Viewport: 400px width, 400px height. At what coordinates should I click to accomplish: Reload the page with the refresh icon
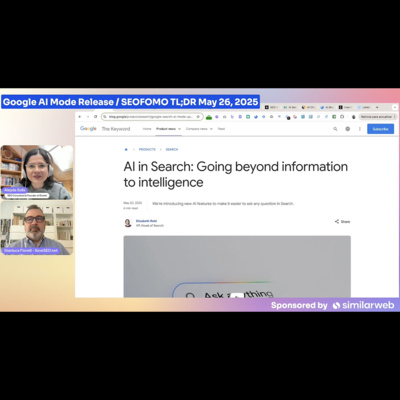coord(96,117)
